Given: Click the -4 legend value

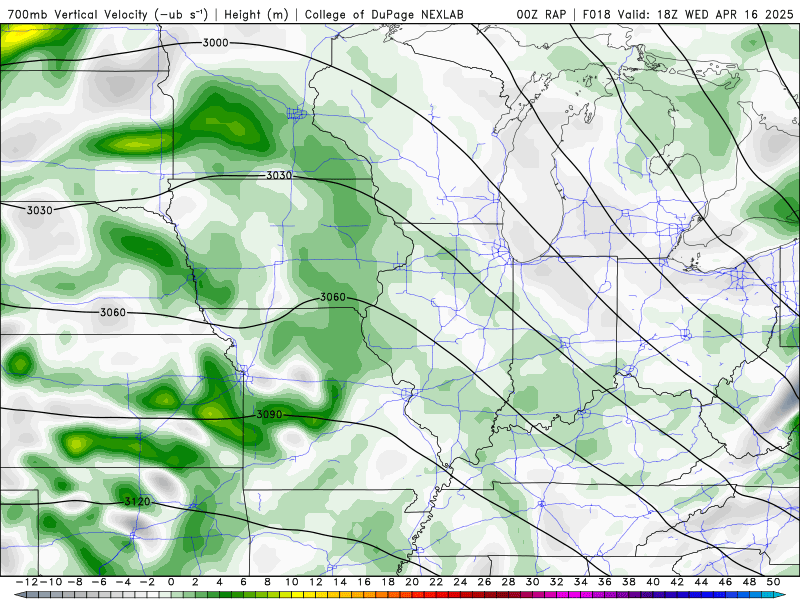Looking at the screenshot, I should pos(123,582).
